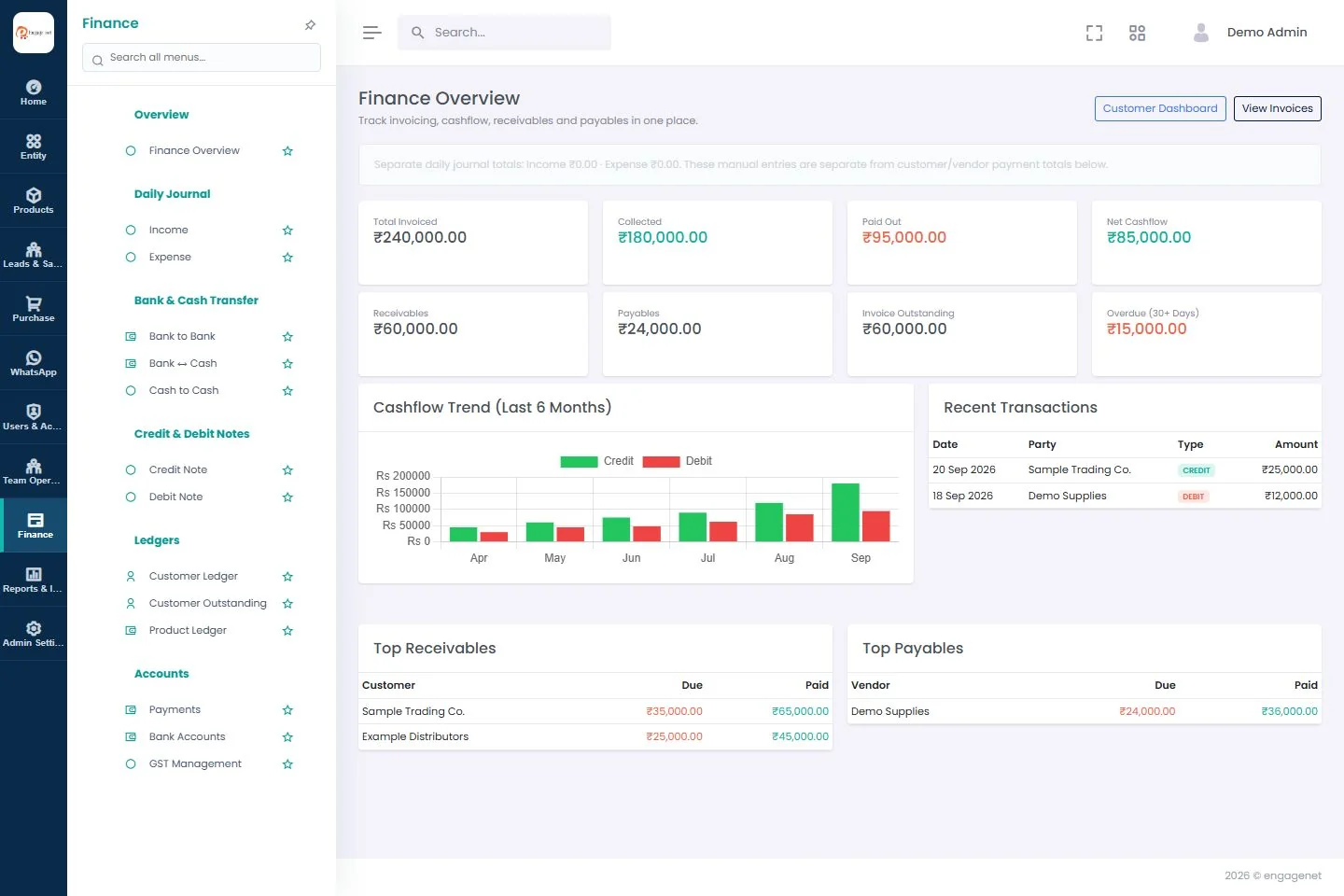Toggle favorite star for Customer Ledger
1344x896 pixels.
tap(287, 577)
